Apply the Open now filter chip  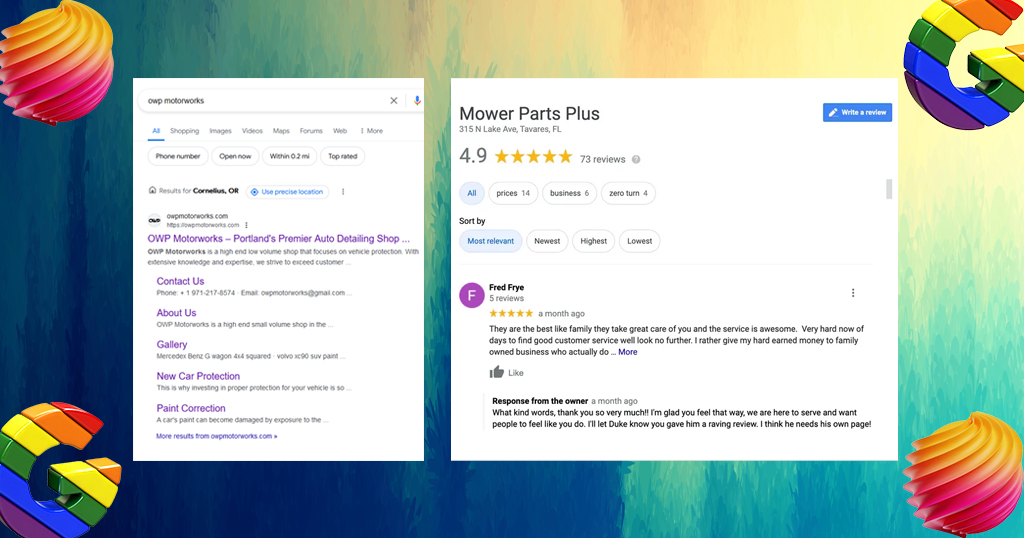click(x=235, y=156)
